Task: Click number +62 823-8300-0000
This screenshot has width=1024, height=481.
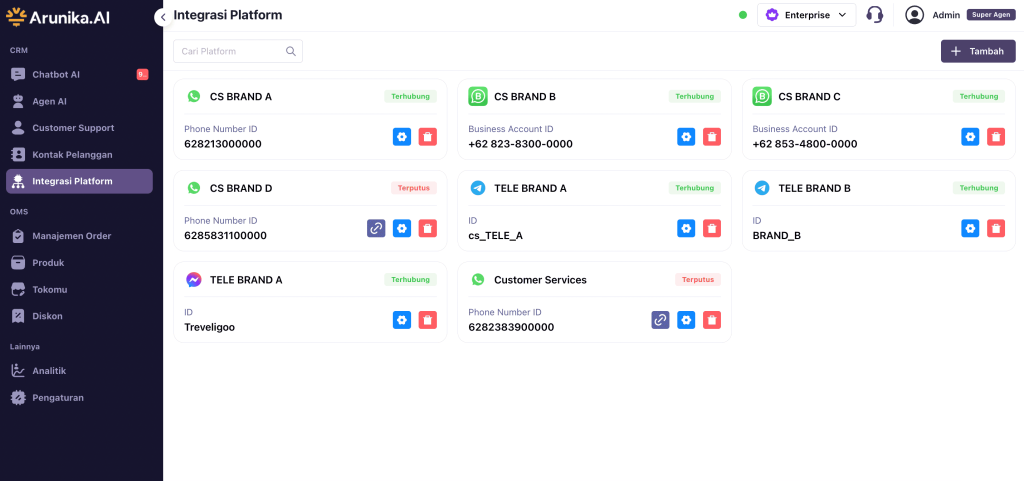Action: [520, 144]
